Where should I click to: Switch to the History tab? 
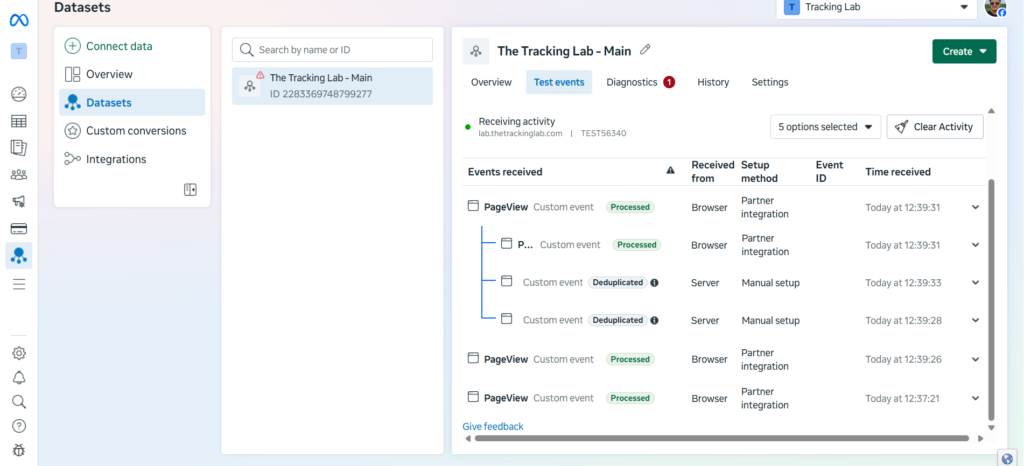click(713, 82)
